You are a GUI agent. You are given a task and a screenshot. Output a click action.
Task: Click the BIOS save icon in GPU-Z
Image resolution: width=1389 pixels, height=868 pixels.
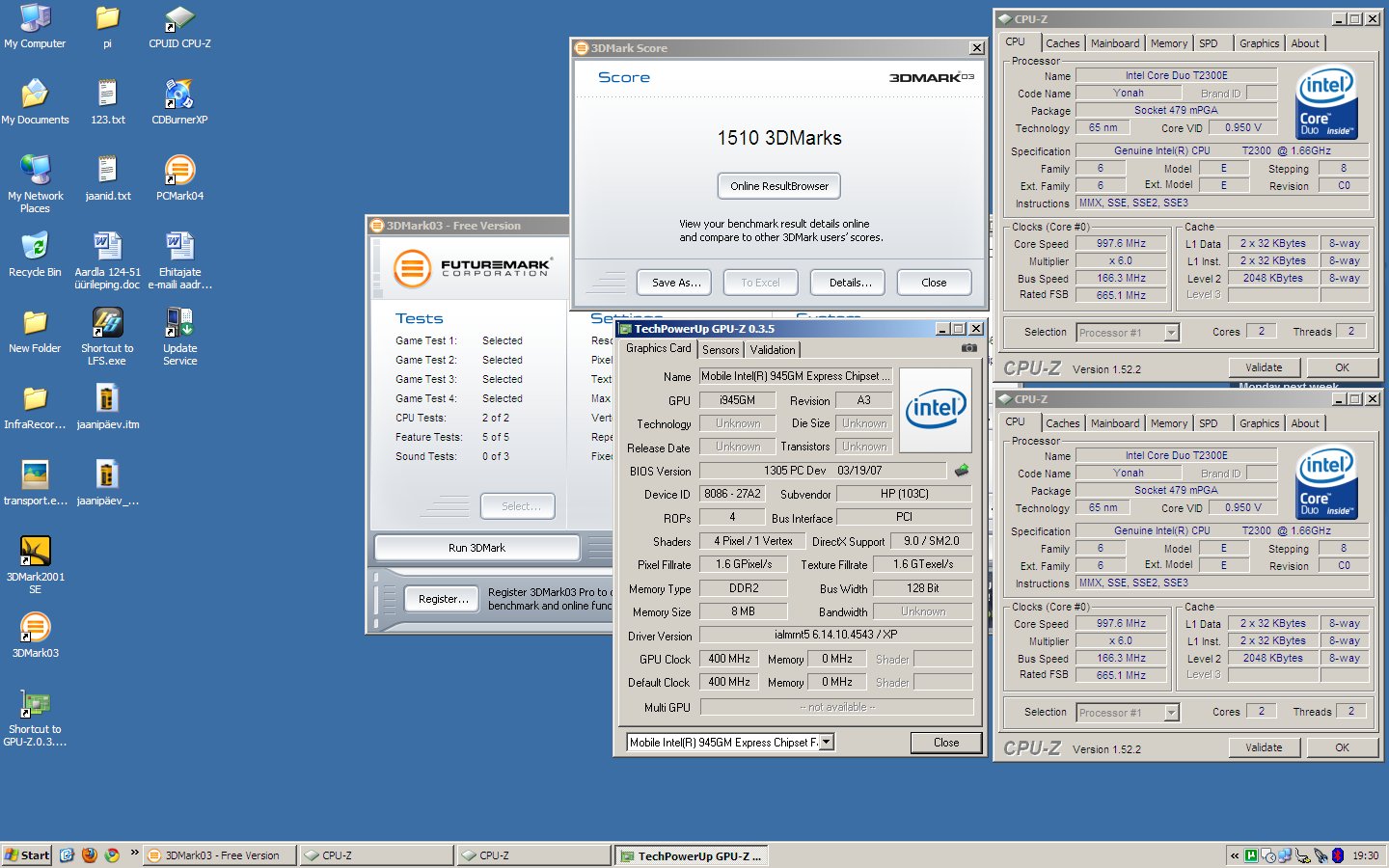click(x=962, y=471)
